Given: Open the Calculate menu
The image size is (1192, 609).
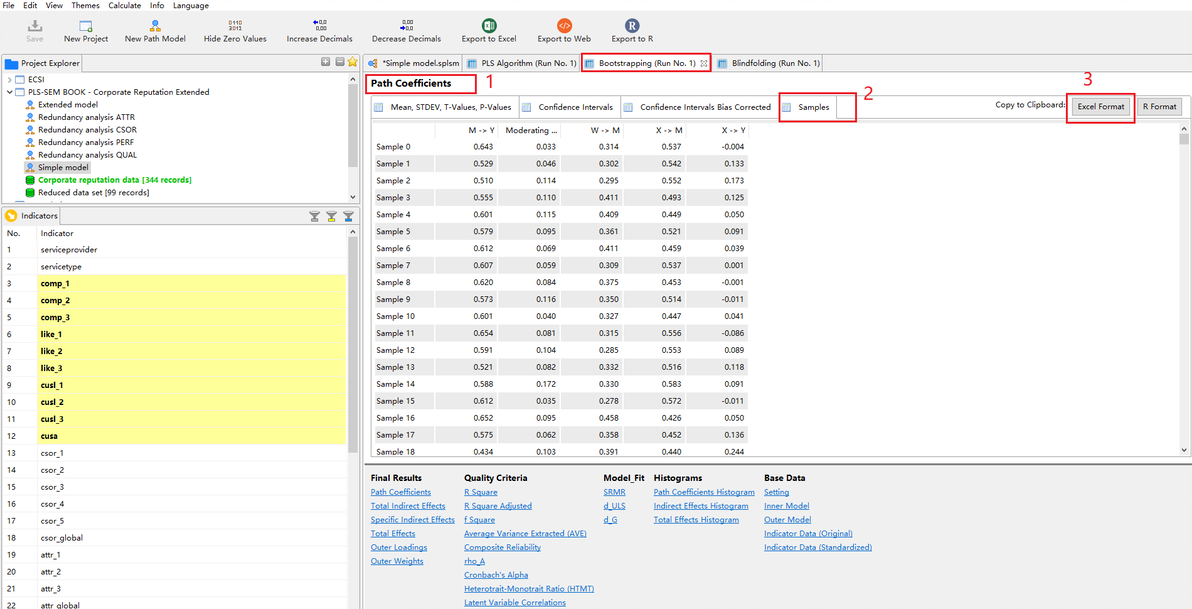Looking at the screenshot, I should pyautogui.click(x=124, y=6).
